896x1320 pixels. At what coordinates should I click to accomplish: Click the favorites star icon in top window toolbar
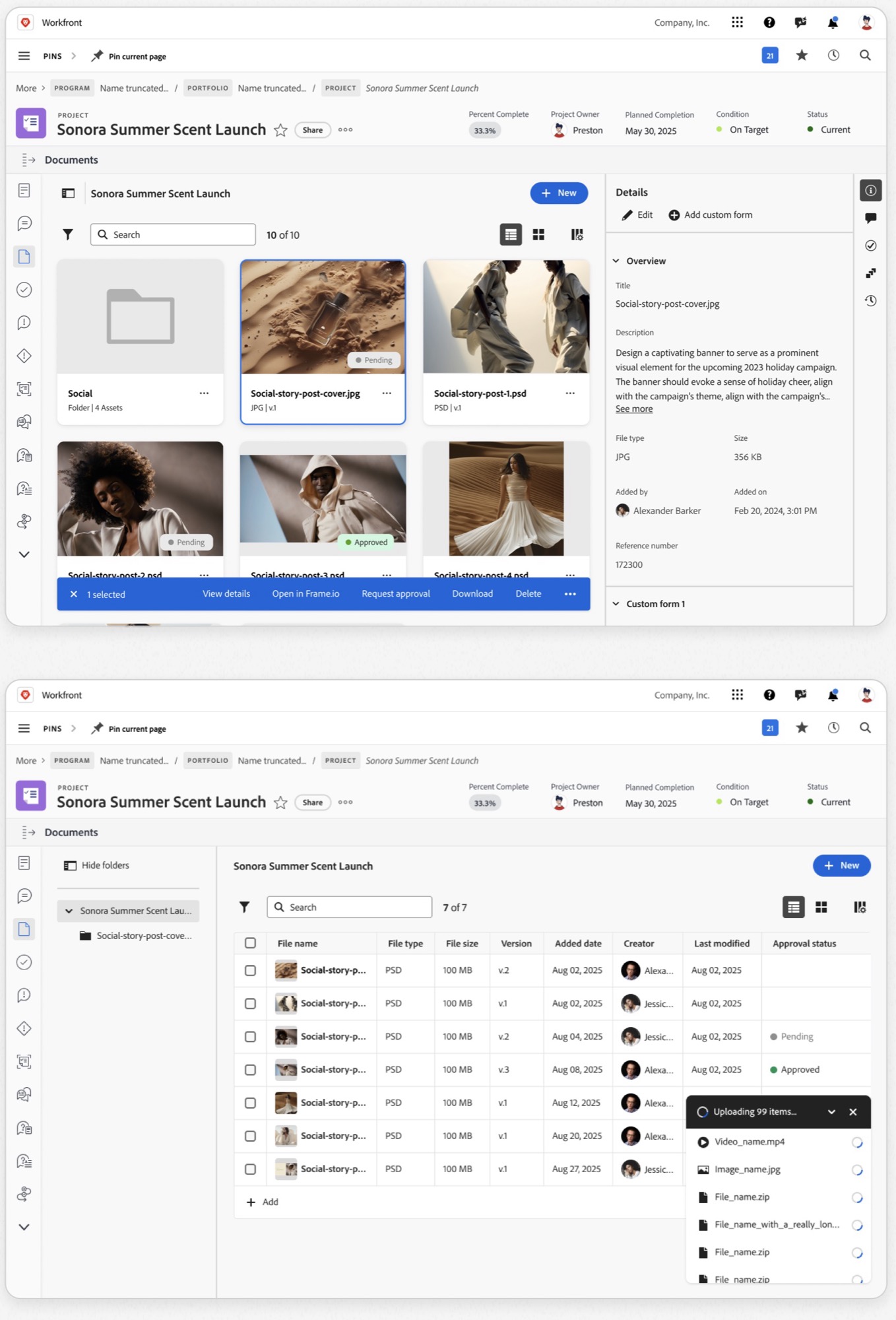click(x=802, y=55)
